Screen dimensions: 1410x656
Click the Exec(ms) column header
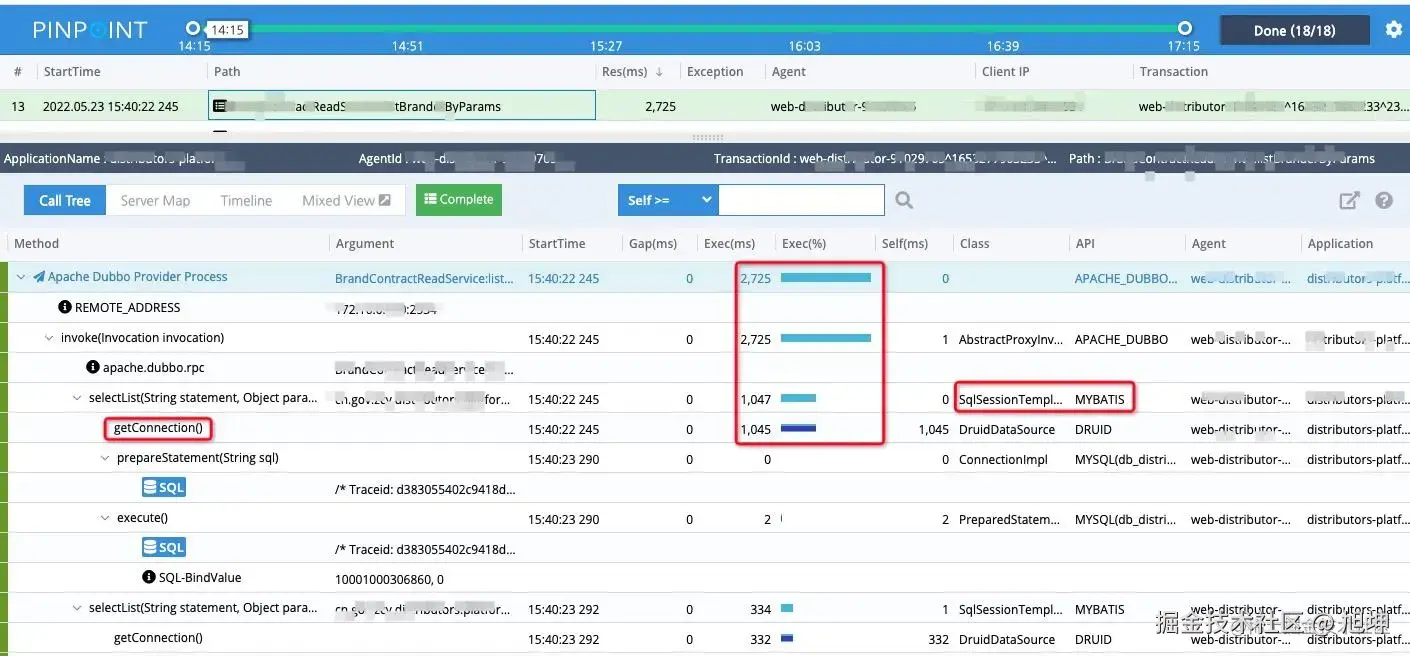730,243
